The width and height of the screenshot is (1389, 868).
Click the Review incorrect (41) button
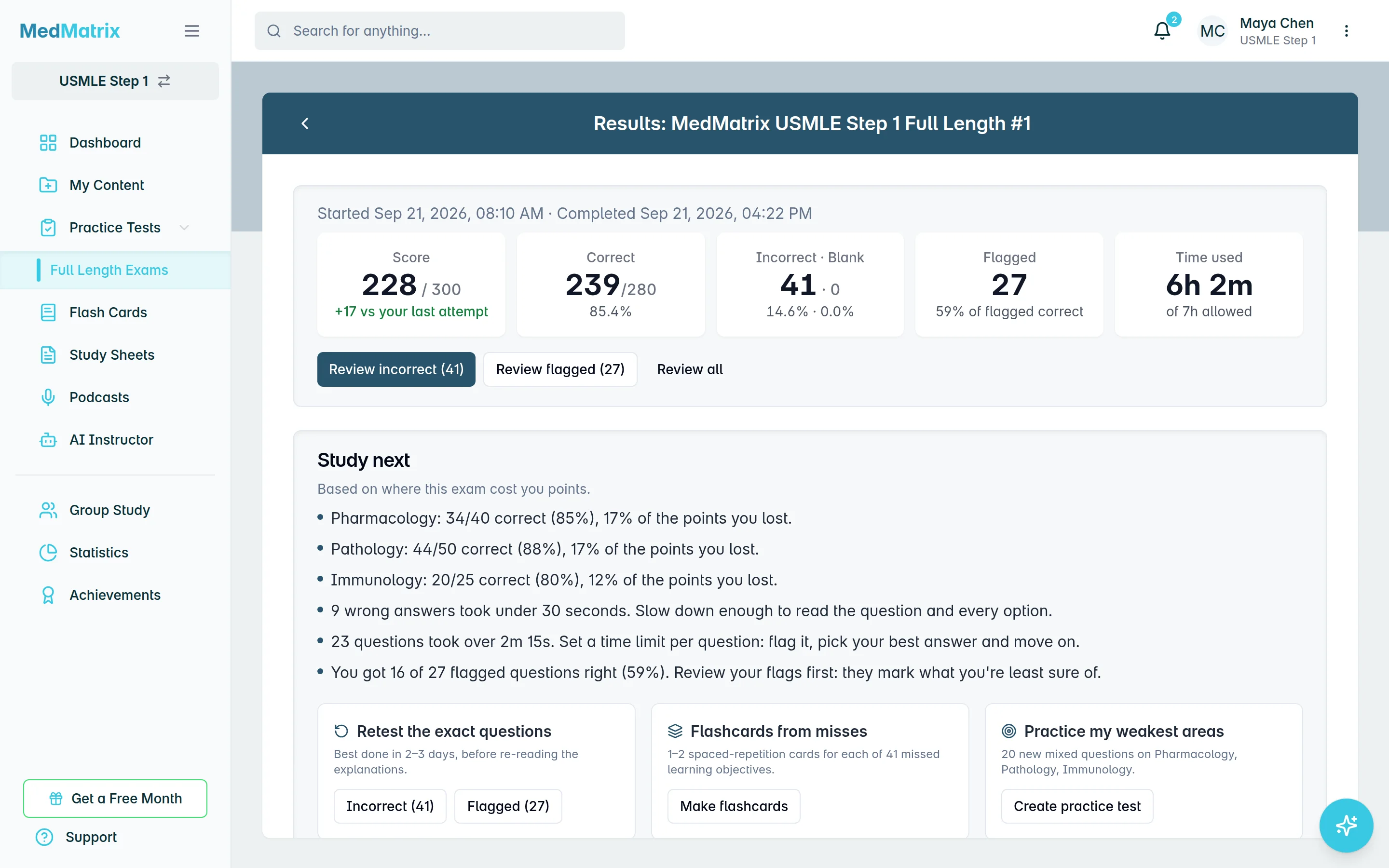coord(396,369)
